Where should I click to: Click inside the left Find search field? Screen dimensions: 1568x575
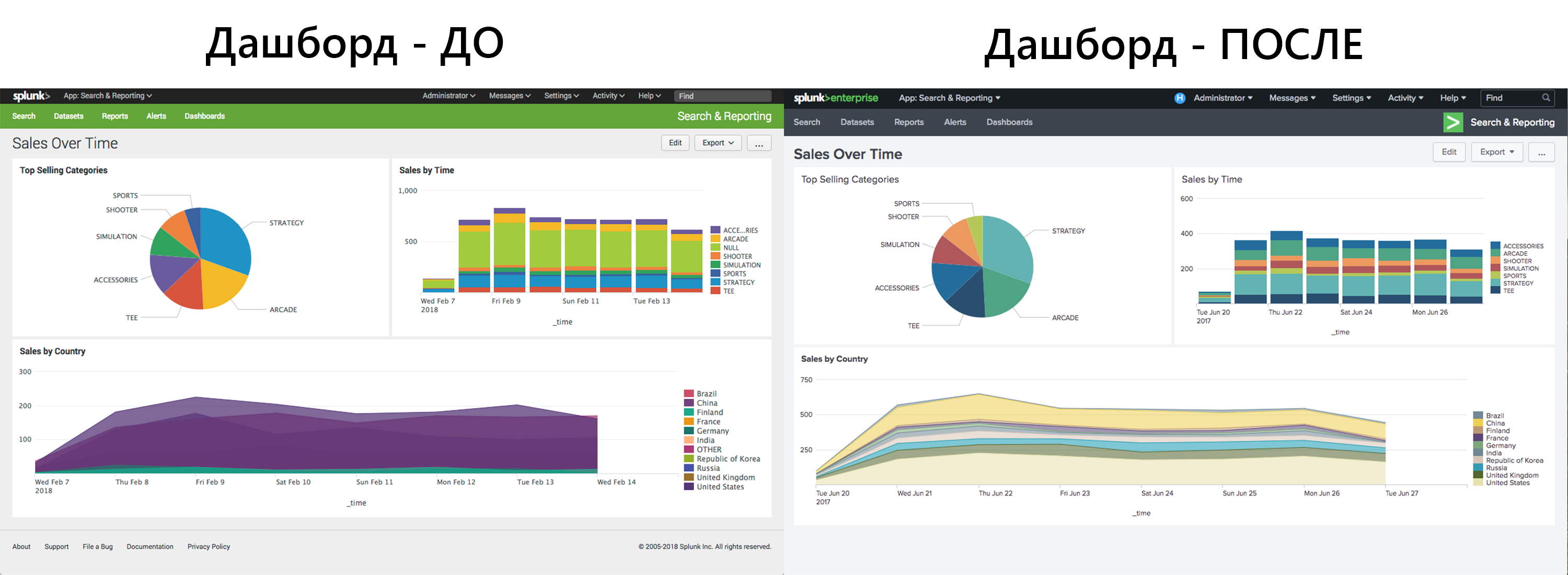coord(721,96)
